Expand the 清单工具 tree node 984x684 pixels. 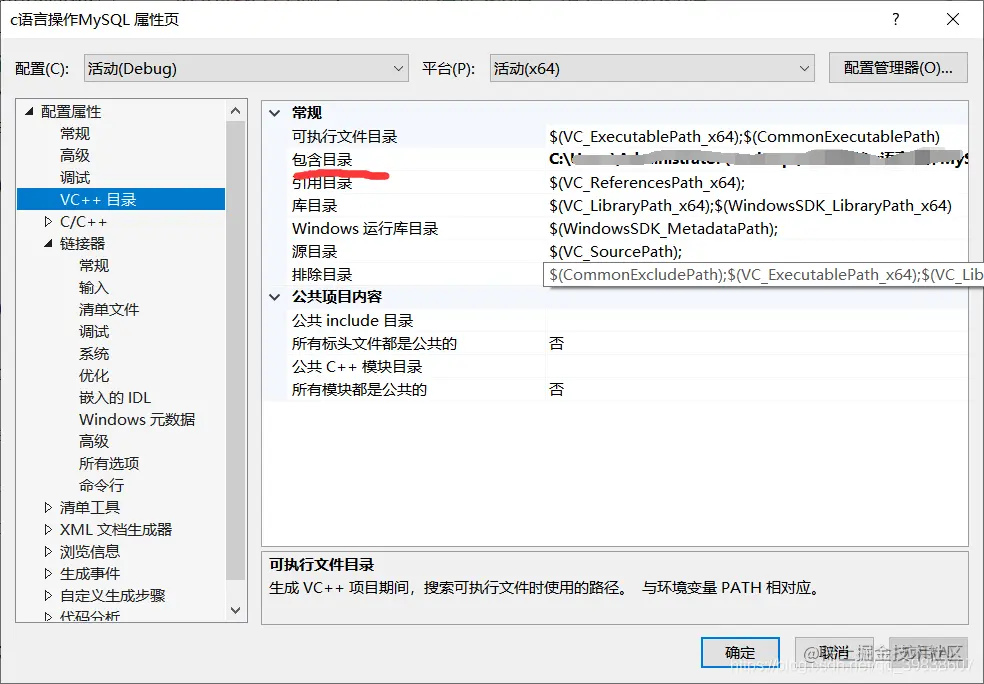coord(48,507)
